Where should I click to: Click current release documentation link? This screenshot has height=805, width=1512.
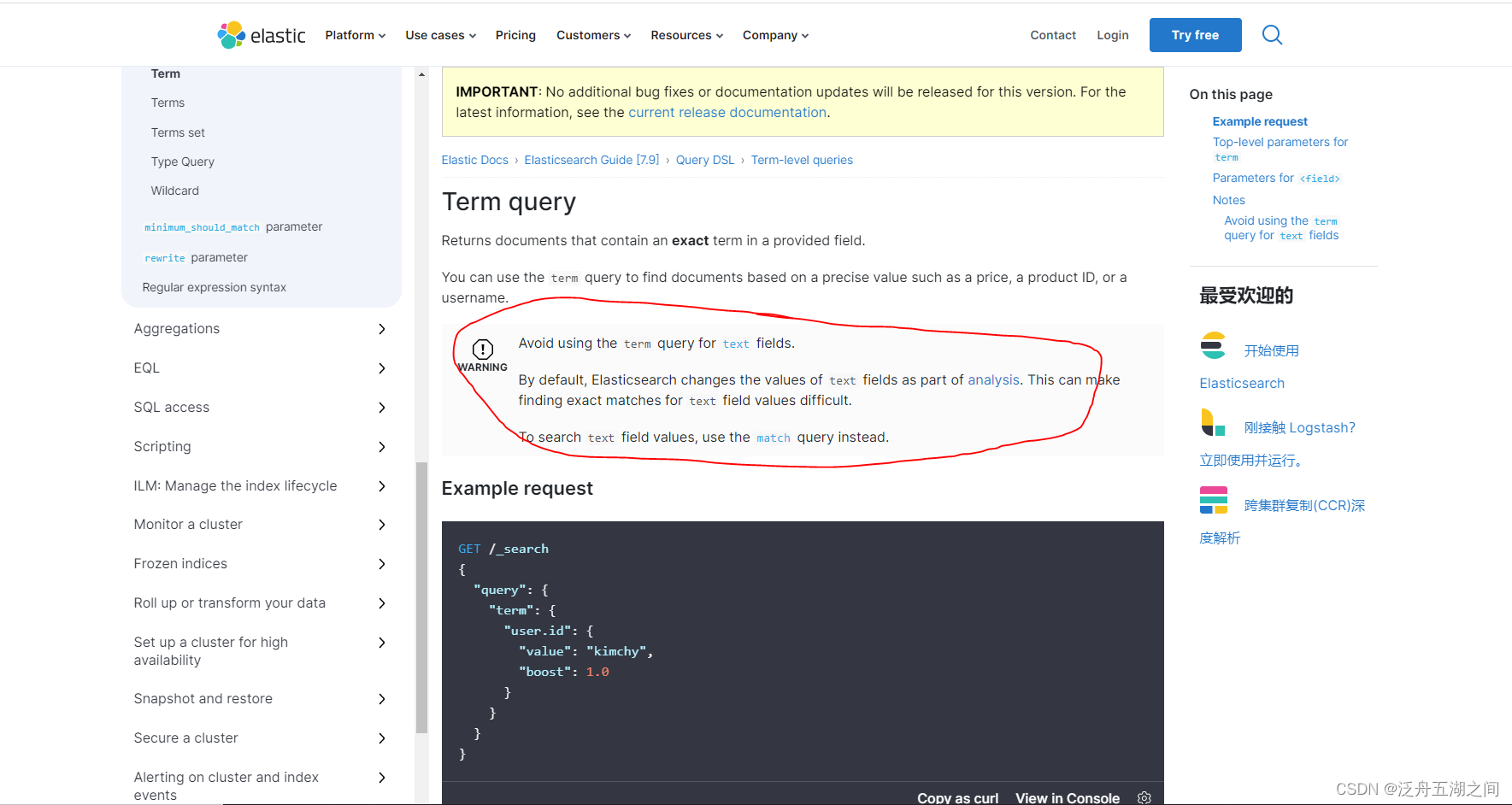click(x=727, y=113)
